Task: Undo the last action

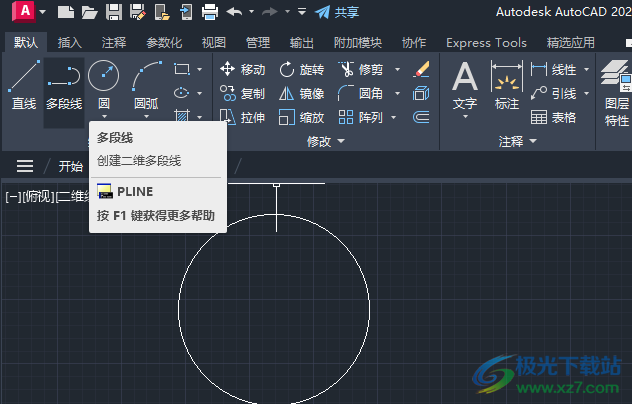Action: 234,12
